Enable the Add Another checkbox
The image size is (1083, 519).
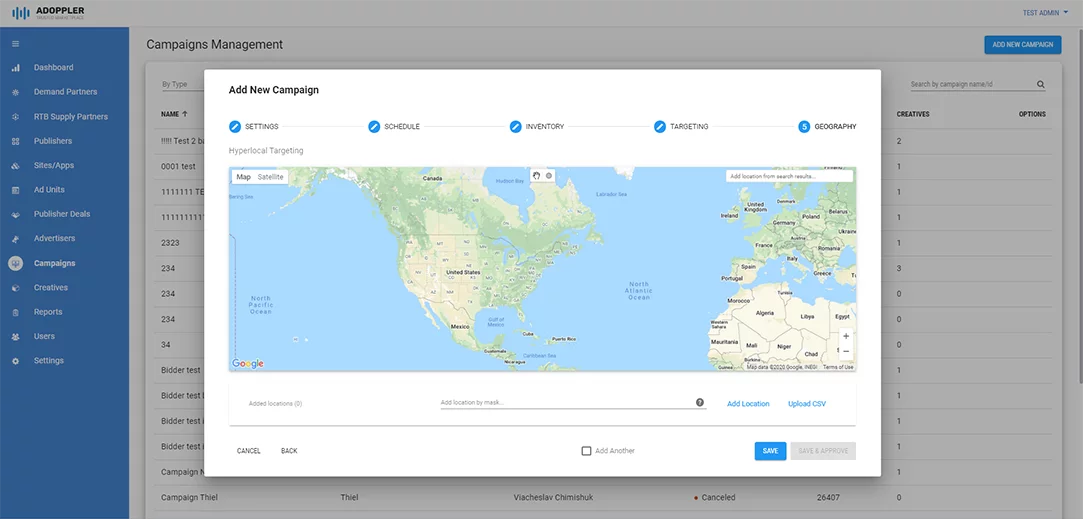click(586, 451)
